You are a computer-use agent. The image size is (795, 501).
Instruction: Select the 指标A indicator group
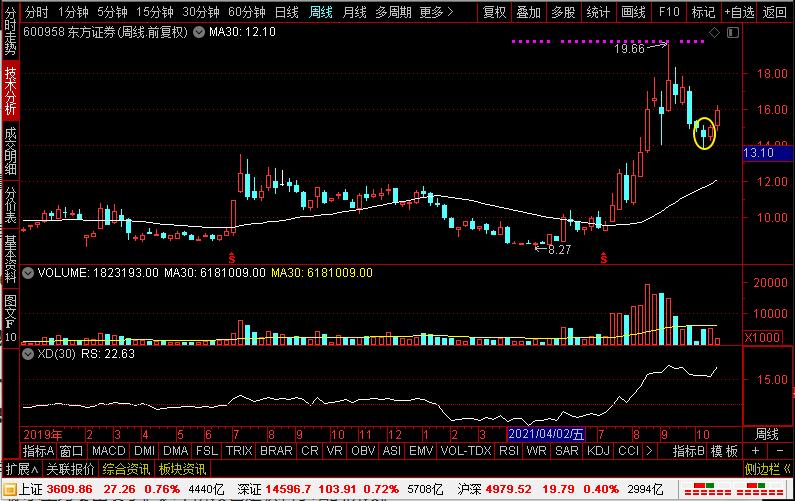39,451
